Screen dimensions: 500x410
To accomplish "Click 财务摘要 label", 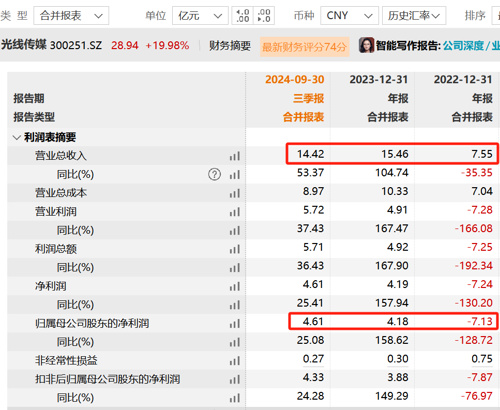I will point(230,46).
